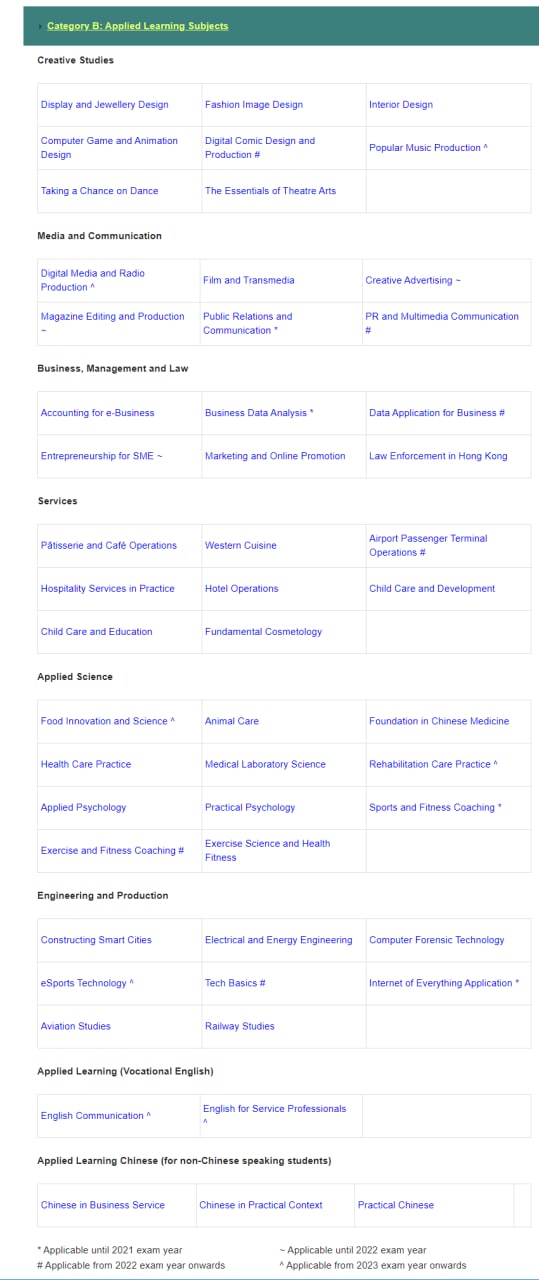The width and height of the screenshot is (539, 1280).
Task: Select Hotel Operations link
Action: pyautogui.click(x=242, y=588)
